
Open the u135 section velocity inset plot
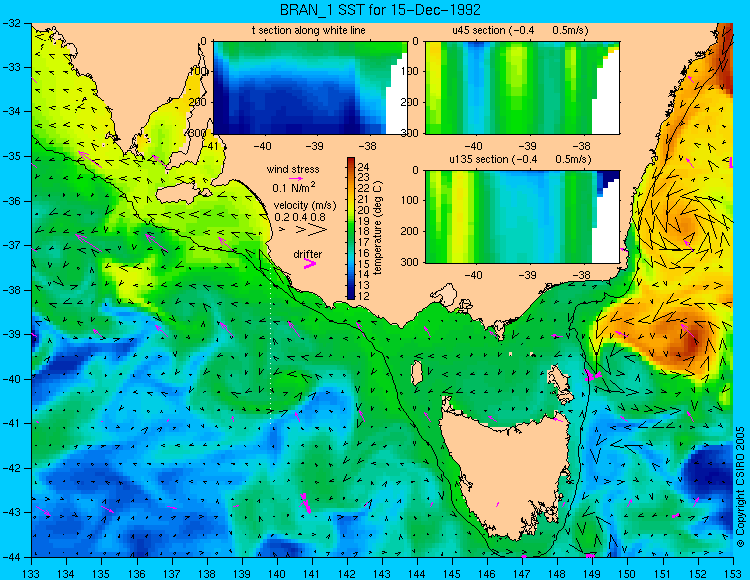coord(522,217)
